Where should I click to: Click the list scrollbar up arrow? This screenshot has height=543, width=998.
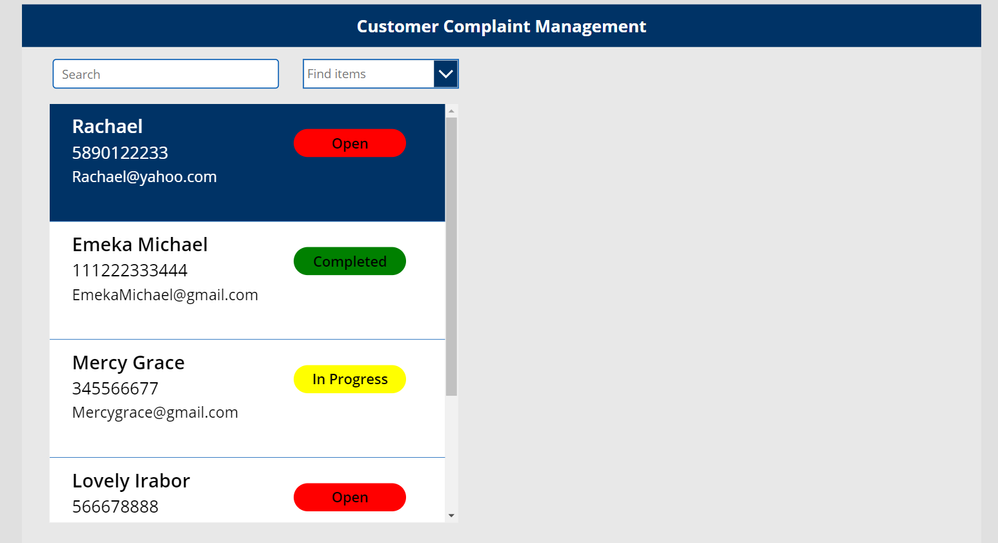point(451,111)
